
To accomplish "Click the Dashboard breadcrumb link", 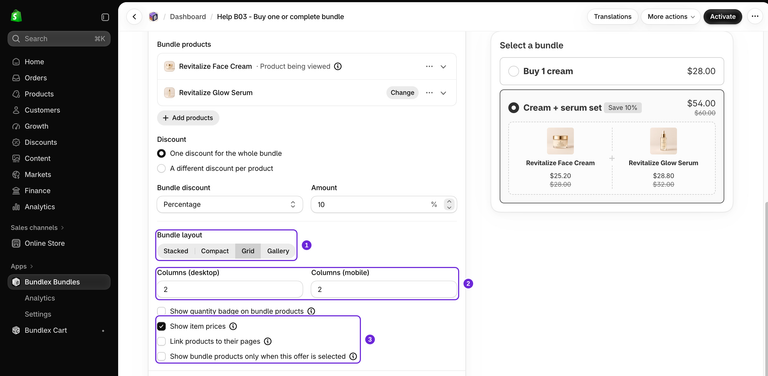I will pyautogui.click(x=188, y=17).
